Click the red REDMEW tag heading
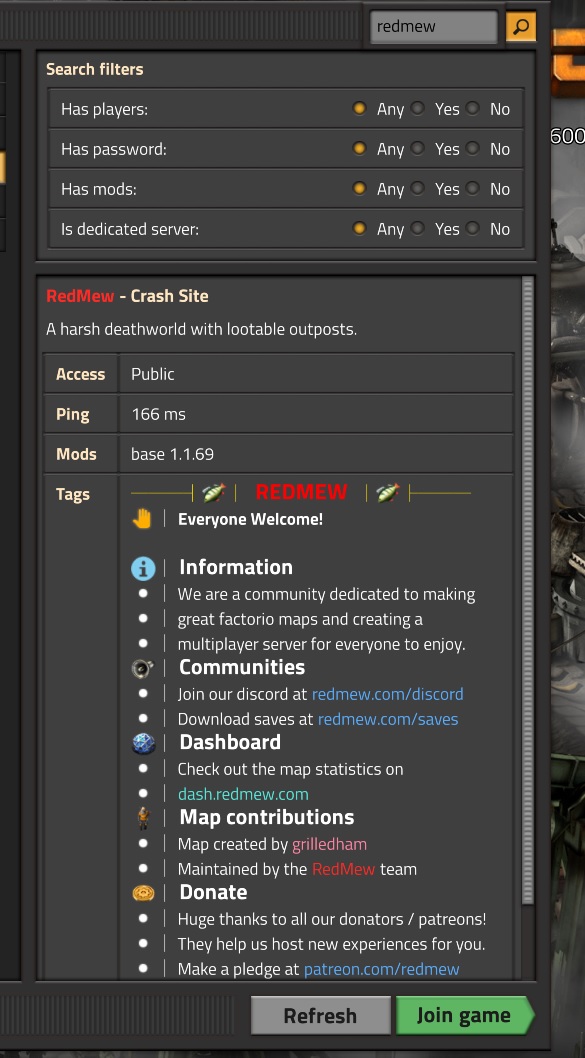Viewport: 585px width, 1058px height. tap(302, 493)
